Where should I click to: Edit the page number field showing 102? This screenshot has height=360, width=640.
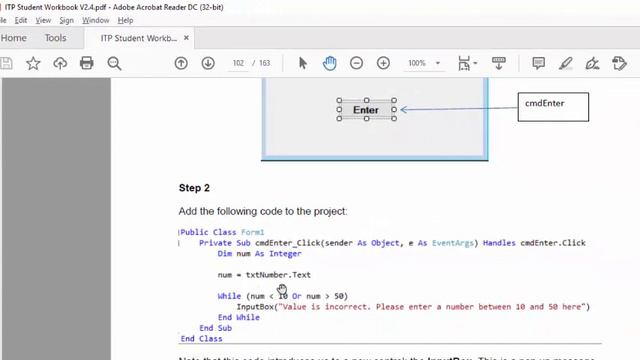tap(238, 63)
